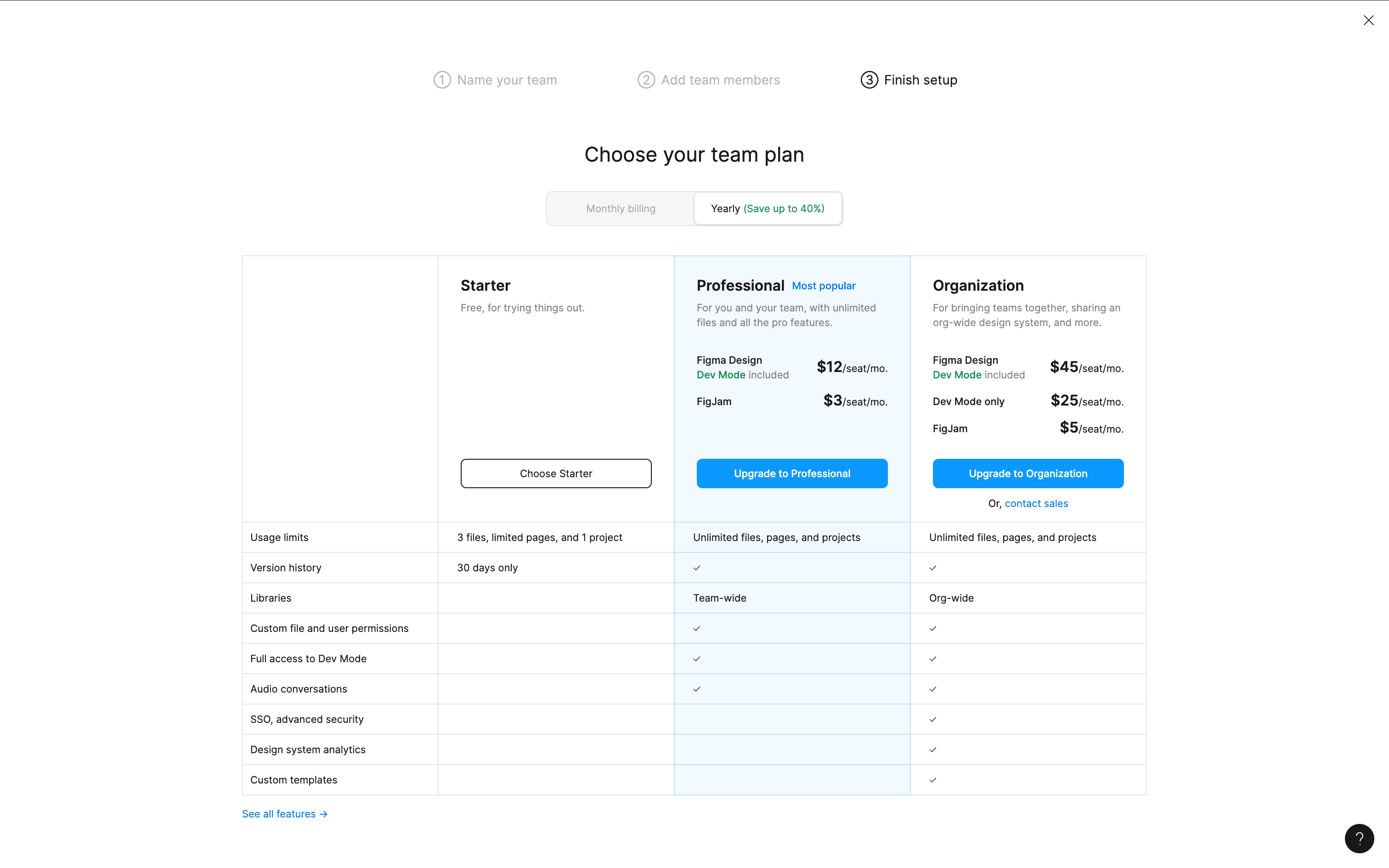Click the See all features link
The height and width of the screenshot is (868, 1389).
click(x=279, y=813)
